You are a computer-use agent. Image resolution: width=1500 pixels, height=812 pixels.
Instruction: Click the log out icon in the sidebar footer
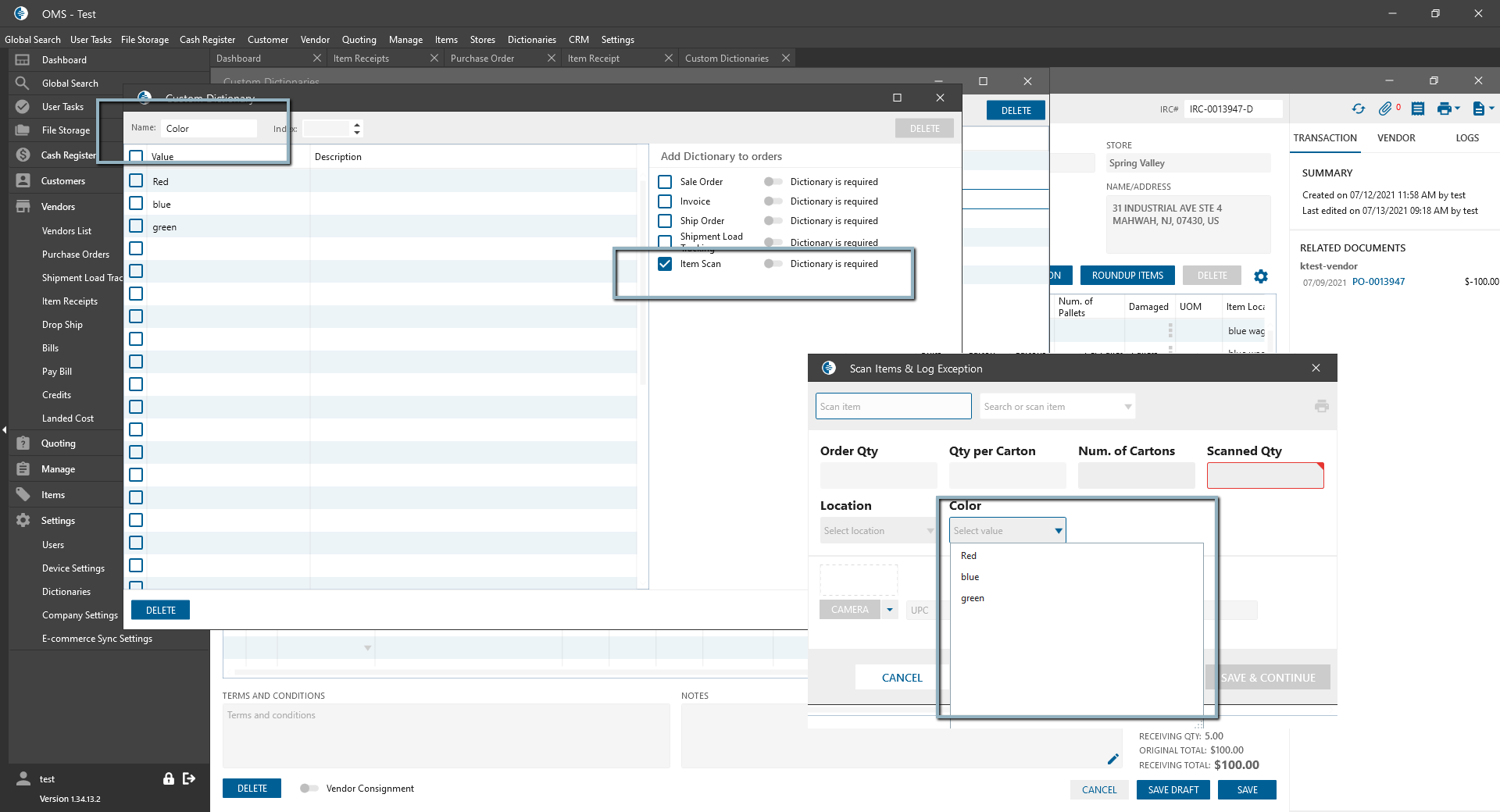point(189,778)
